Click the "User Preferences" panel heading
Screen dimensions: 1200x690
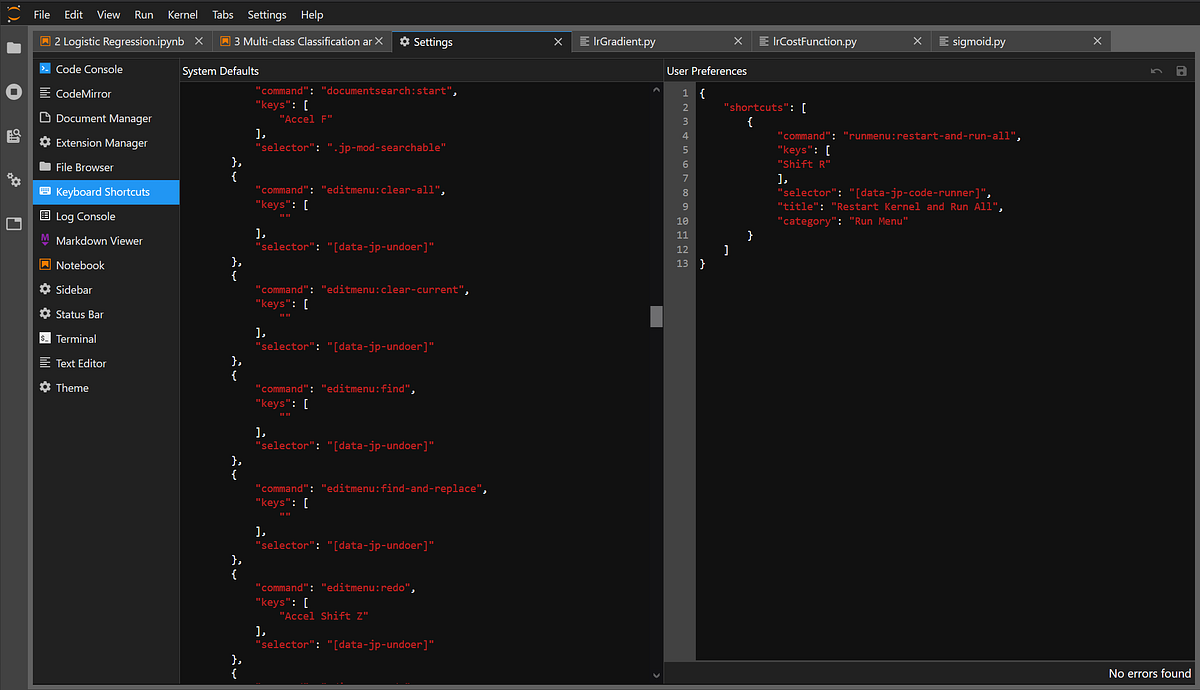tap(708, 71)
